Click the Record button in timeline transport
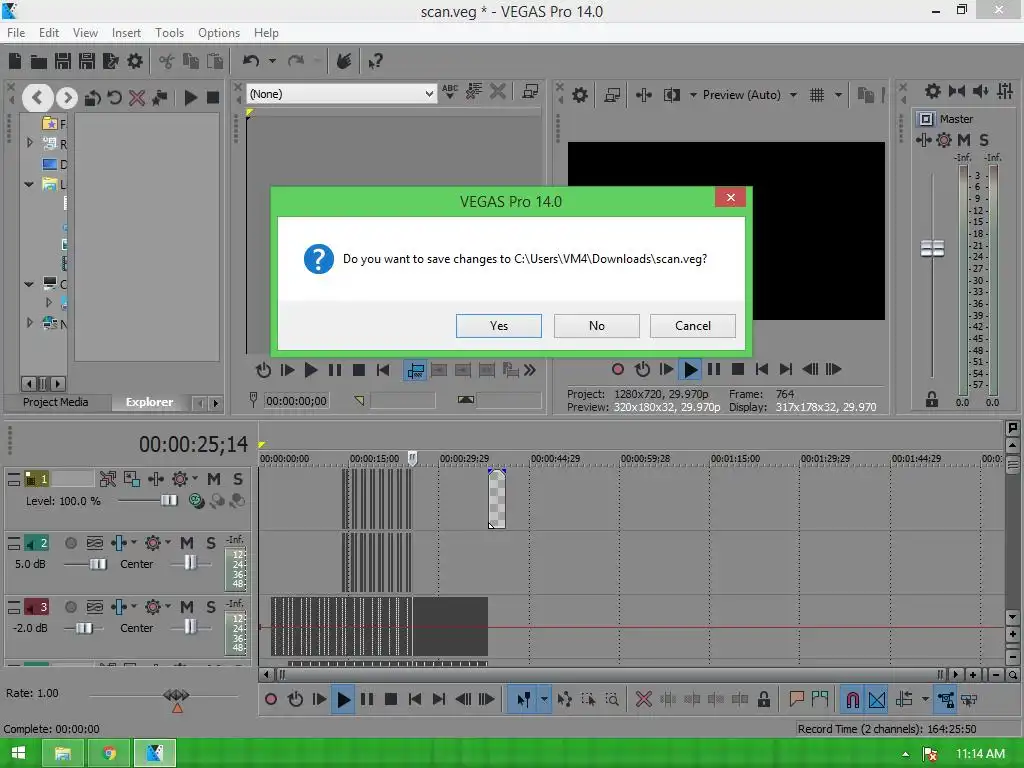The height and width of the screenshot is (768, 1024). click(270, 700)
